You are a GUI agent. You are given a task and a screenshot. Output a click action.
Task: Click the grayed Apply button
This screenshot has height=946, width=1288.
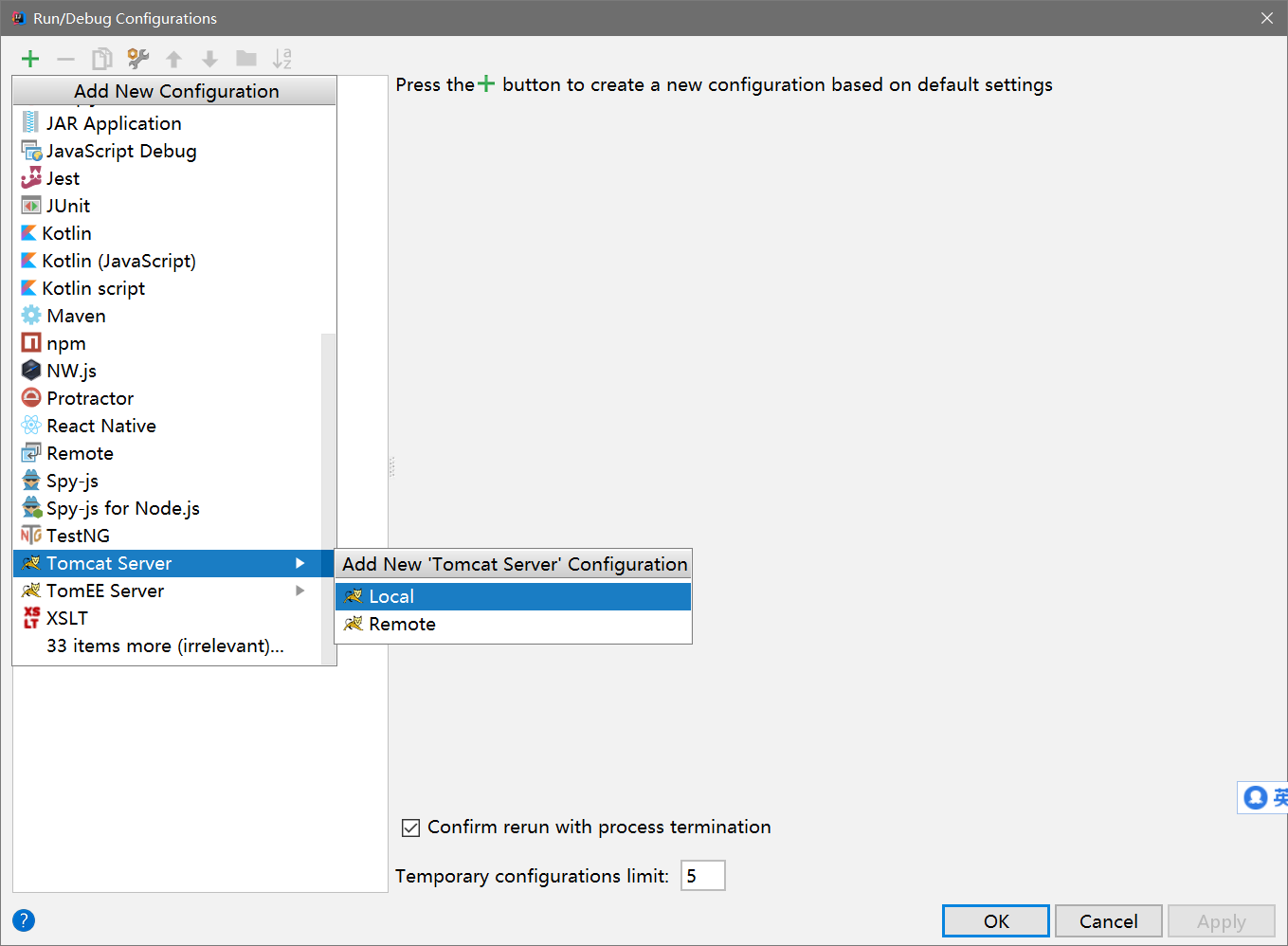(x=1222, y=921)
